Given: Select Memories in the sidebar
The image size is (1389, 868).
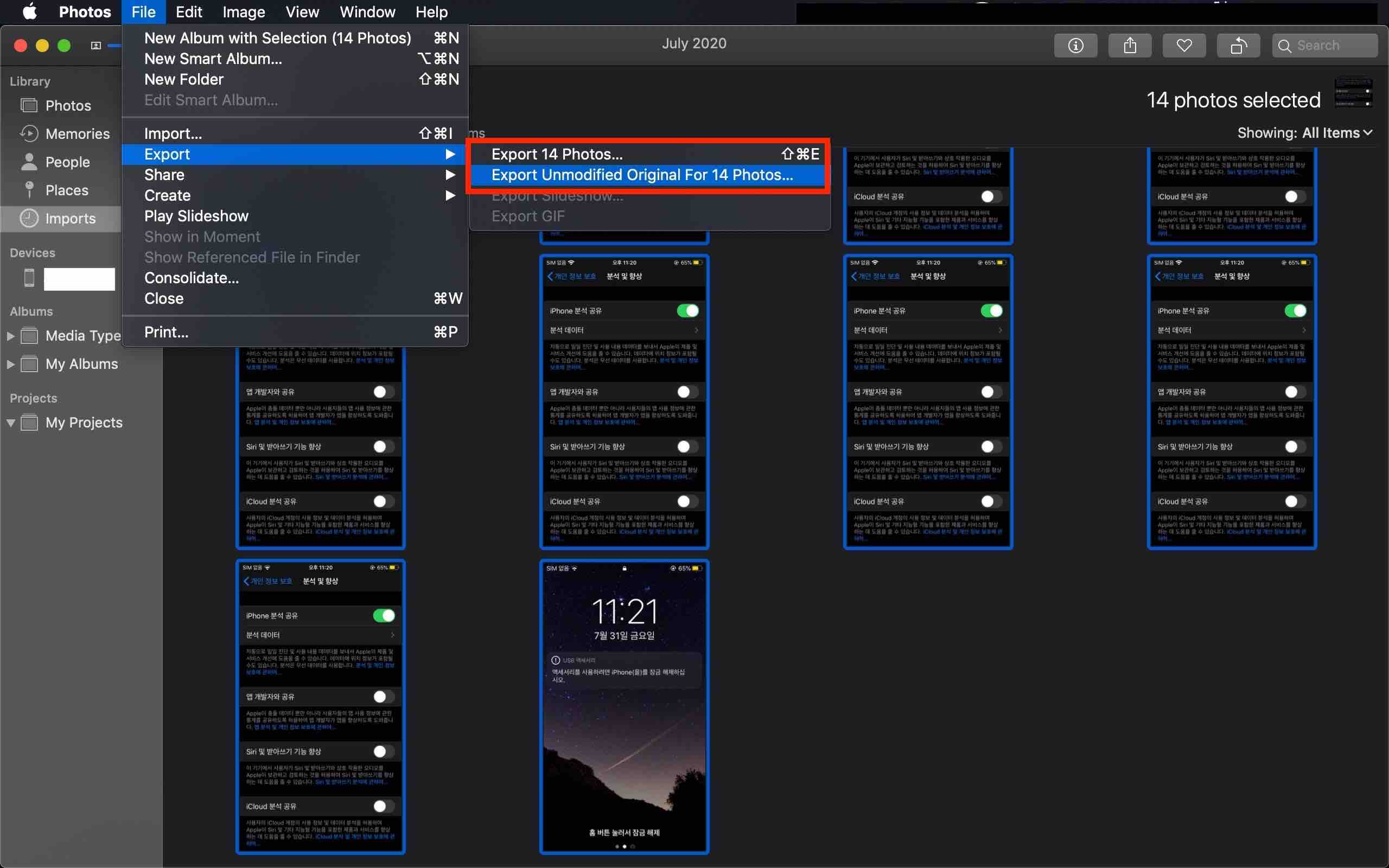Looking at the screenshot, I should pyautogui.click(x=77, y=134).
